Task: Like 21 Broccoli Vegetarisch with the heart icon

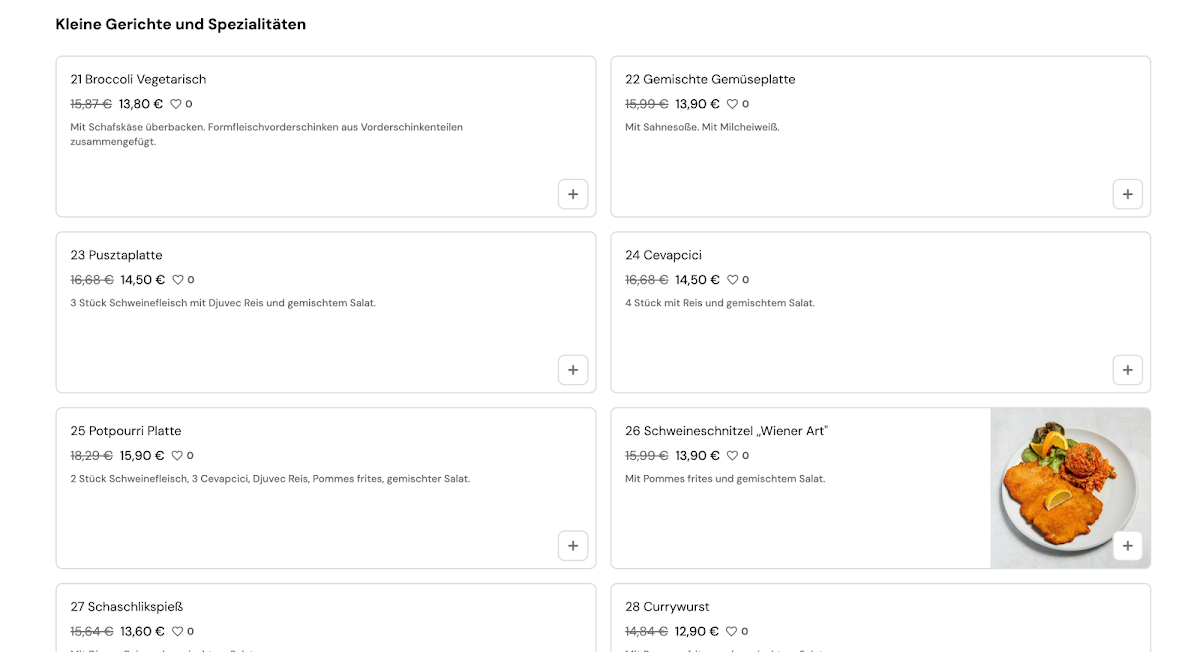Action: click(x=175, y=104)
